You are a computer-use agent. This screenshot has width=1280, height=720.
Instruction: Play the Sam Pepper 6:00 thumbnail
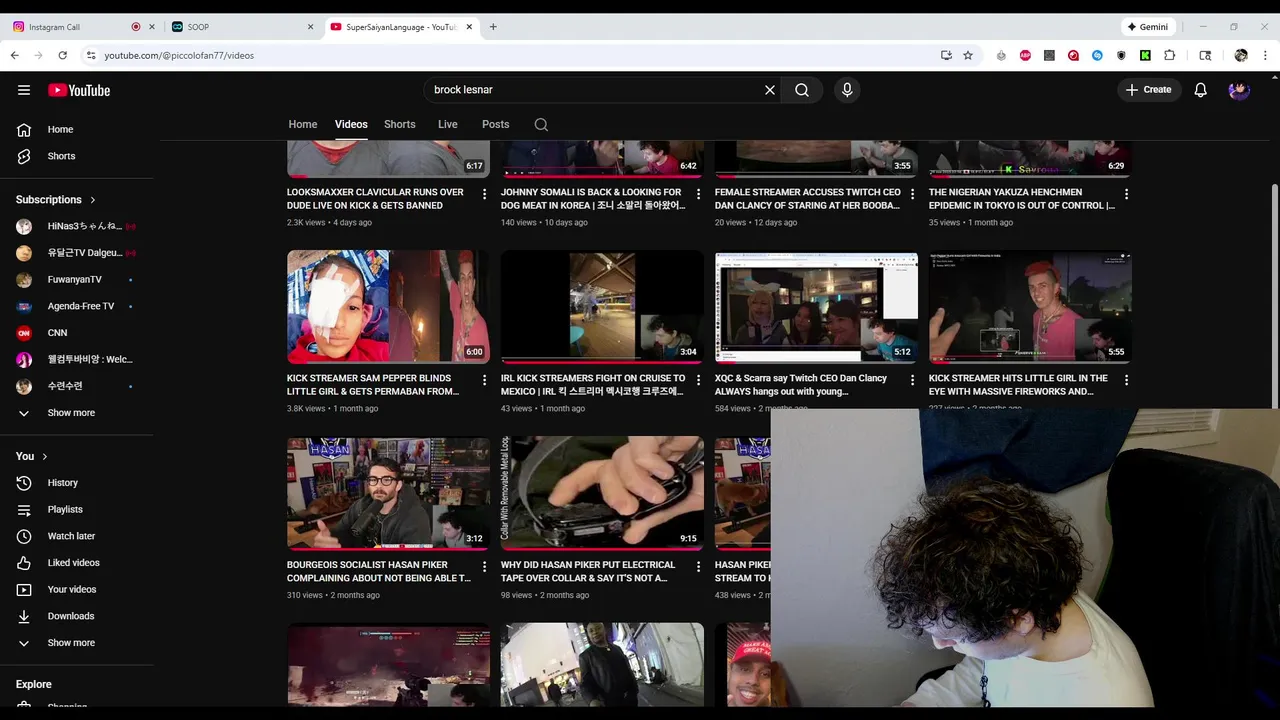(388, 306)
